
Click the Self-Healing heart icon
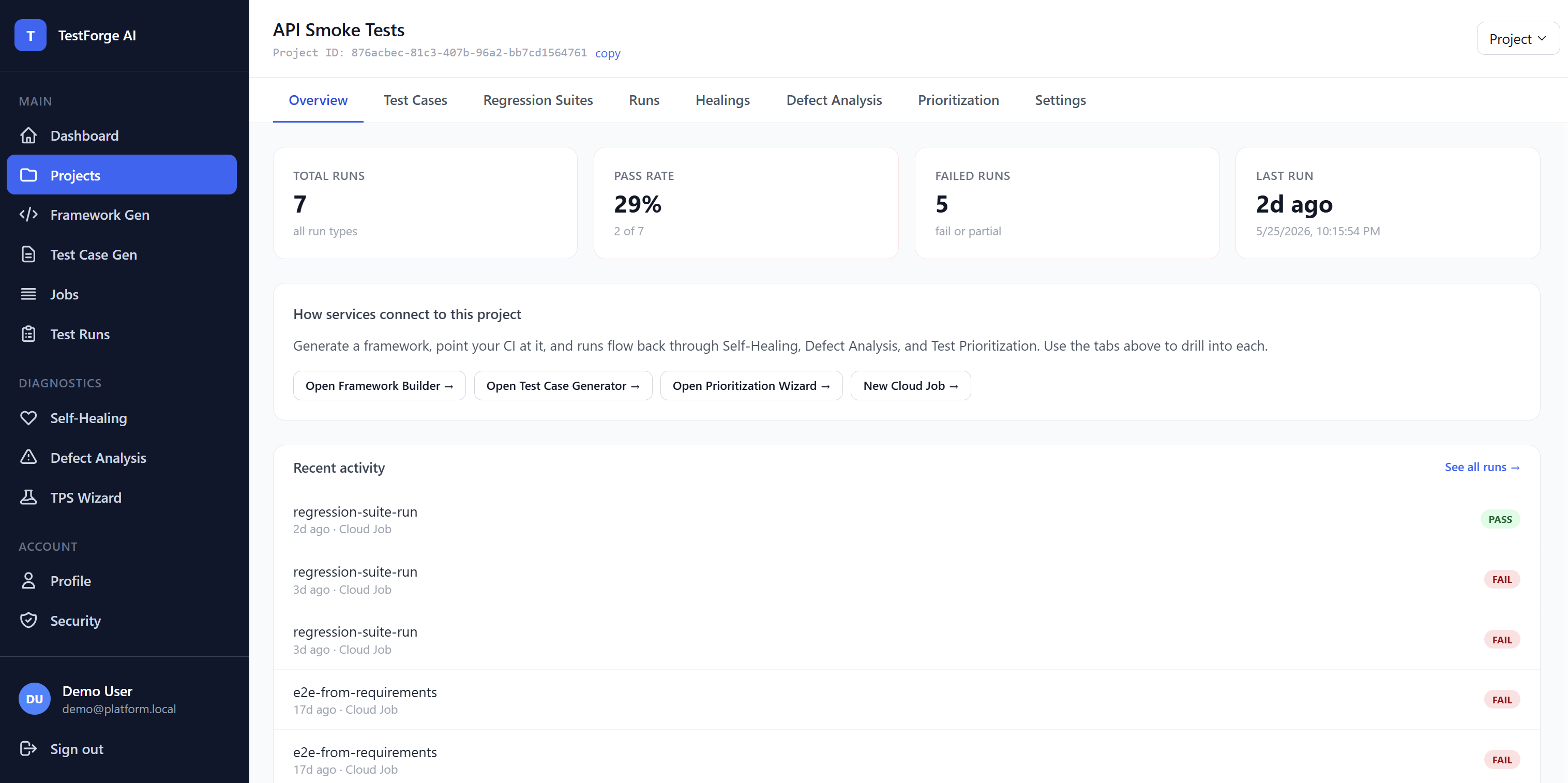coord(28,418)
